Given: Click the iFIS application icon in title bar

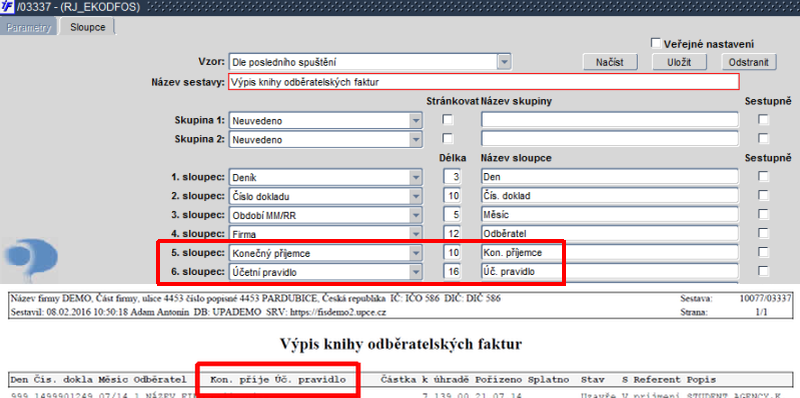Looking at the screenshot, I should click(8, 7).
